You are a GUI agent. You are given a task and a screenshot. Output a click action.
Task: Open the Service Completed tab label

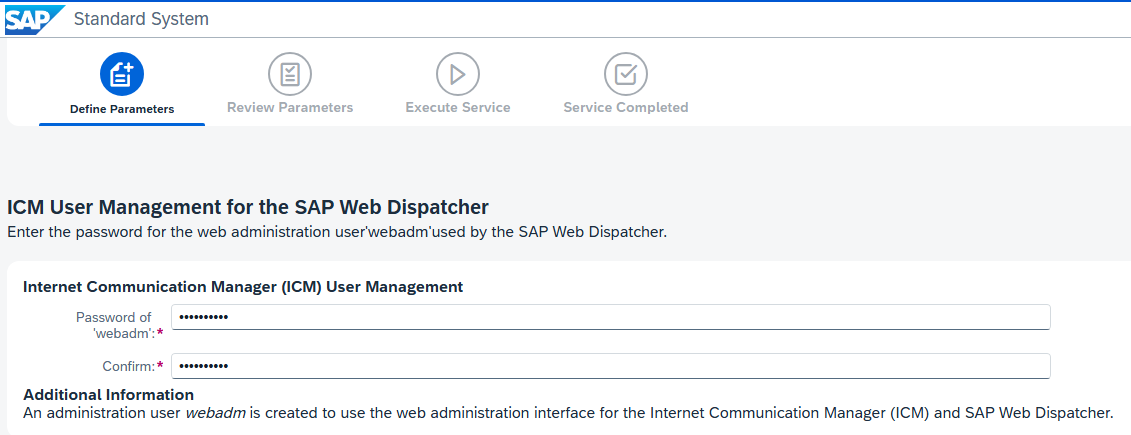tap(626, 107)
